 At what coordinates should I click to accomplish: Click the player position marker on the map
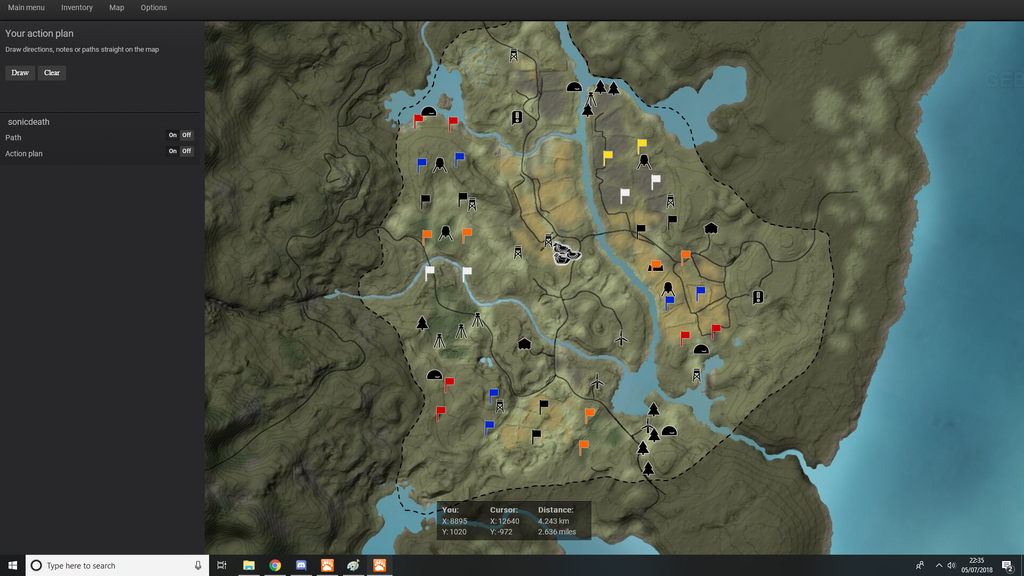point(566,253)
